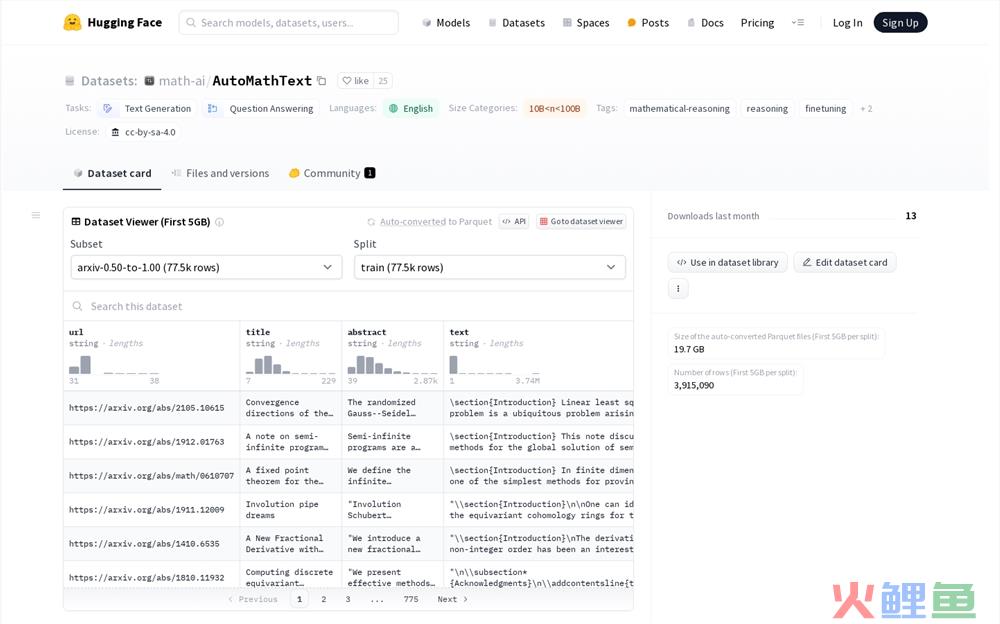Image resolution: width=1000 pixels, height=624 pixels.
Task: Click the Sign Up button
Action: [x=900, y=22]
